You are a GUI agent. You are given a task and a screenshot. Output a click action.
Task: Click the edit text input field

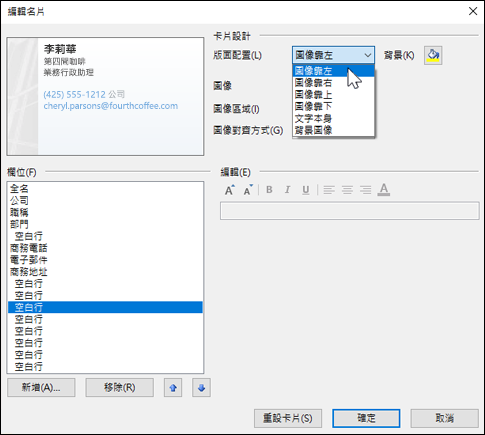(350, 211)
